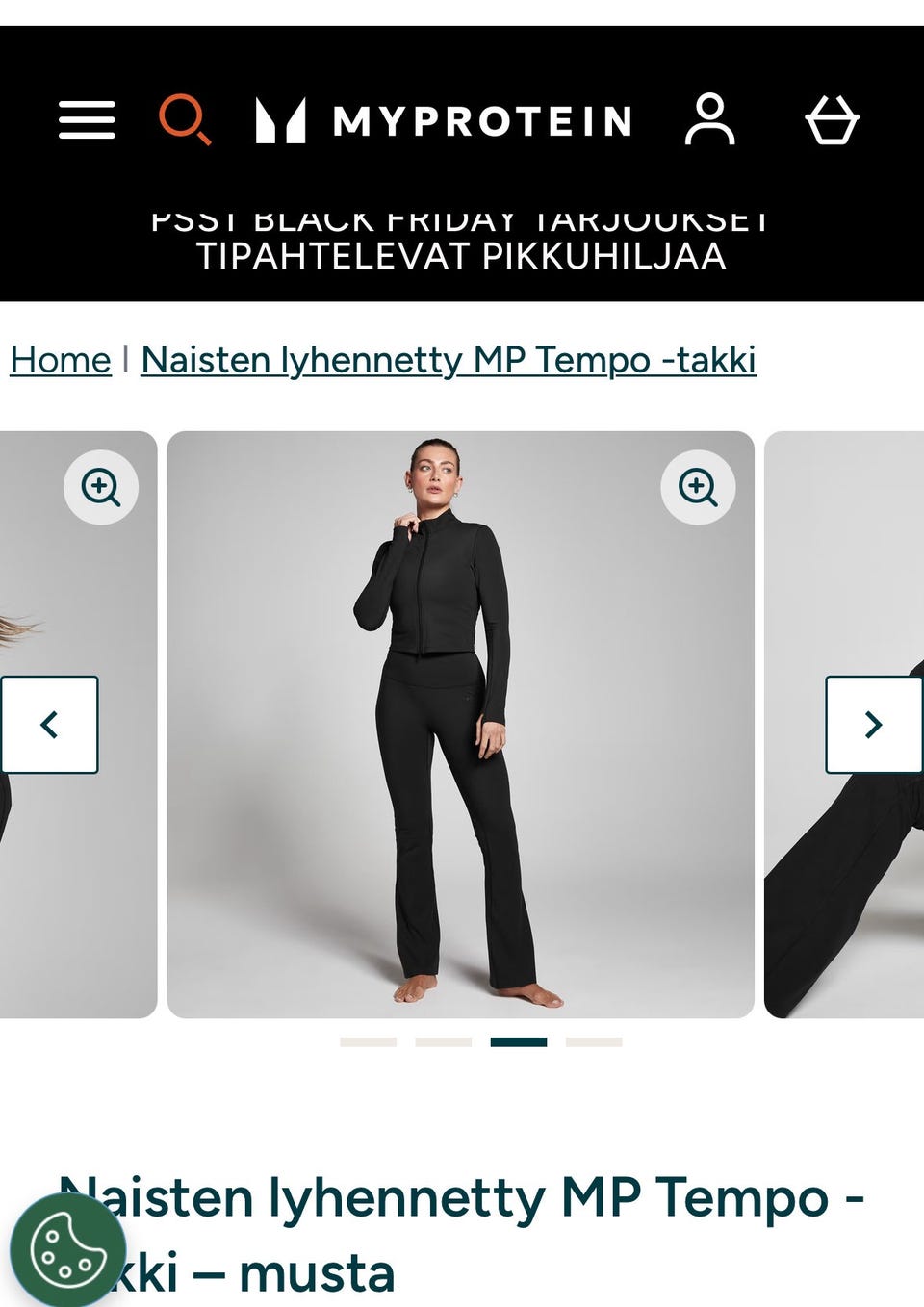Select second carousel indicator dash
Viewport: 924px width, 1307px height.
443,1042
